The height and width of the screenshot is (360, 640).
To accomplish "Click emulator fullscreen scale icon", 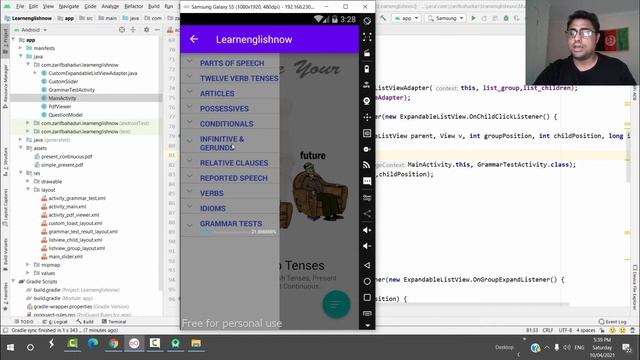I will click(x=367, y=37).
